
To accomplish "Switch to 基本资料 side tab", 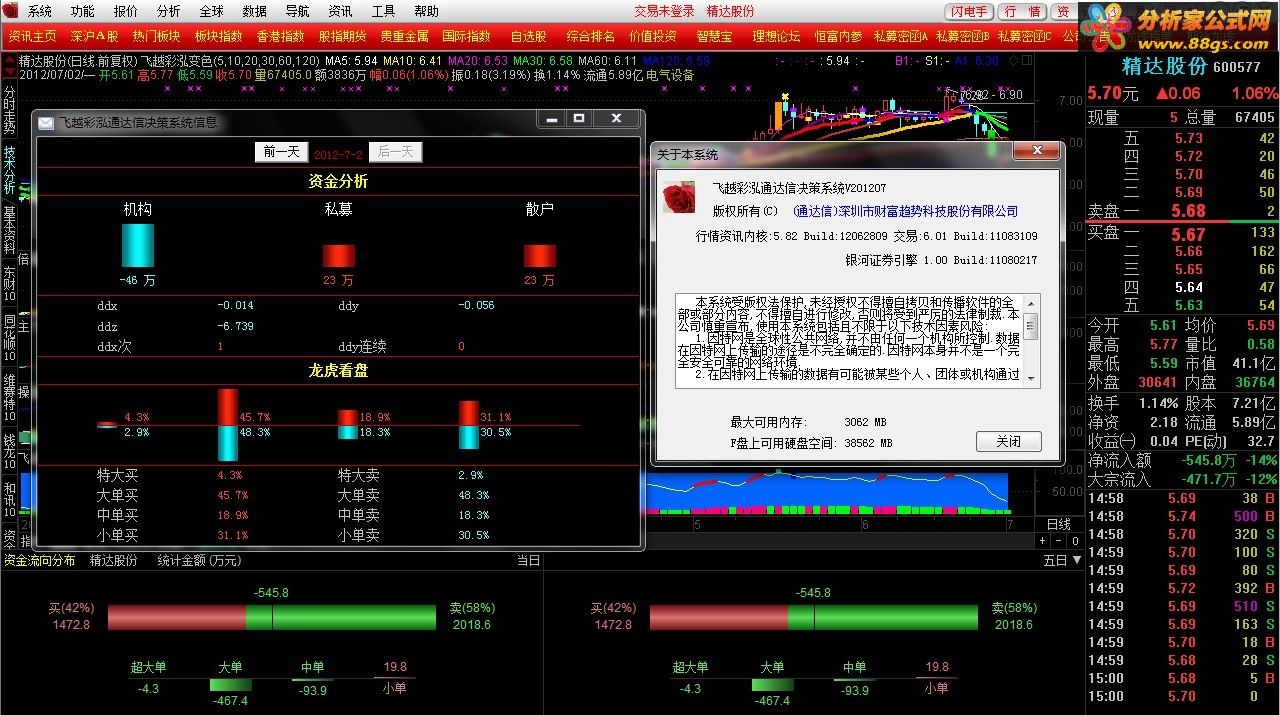I will [x=9, y=229].
